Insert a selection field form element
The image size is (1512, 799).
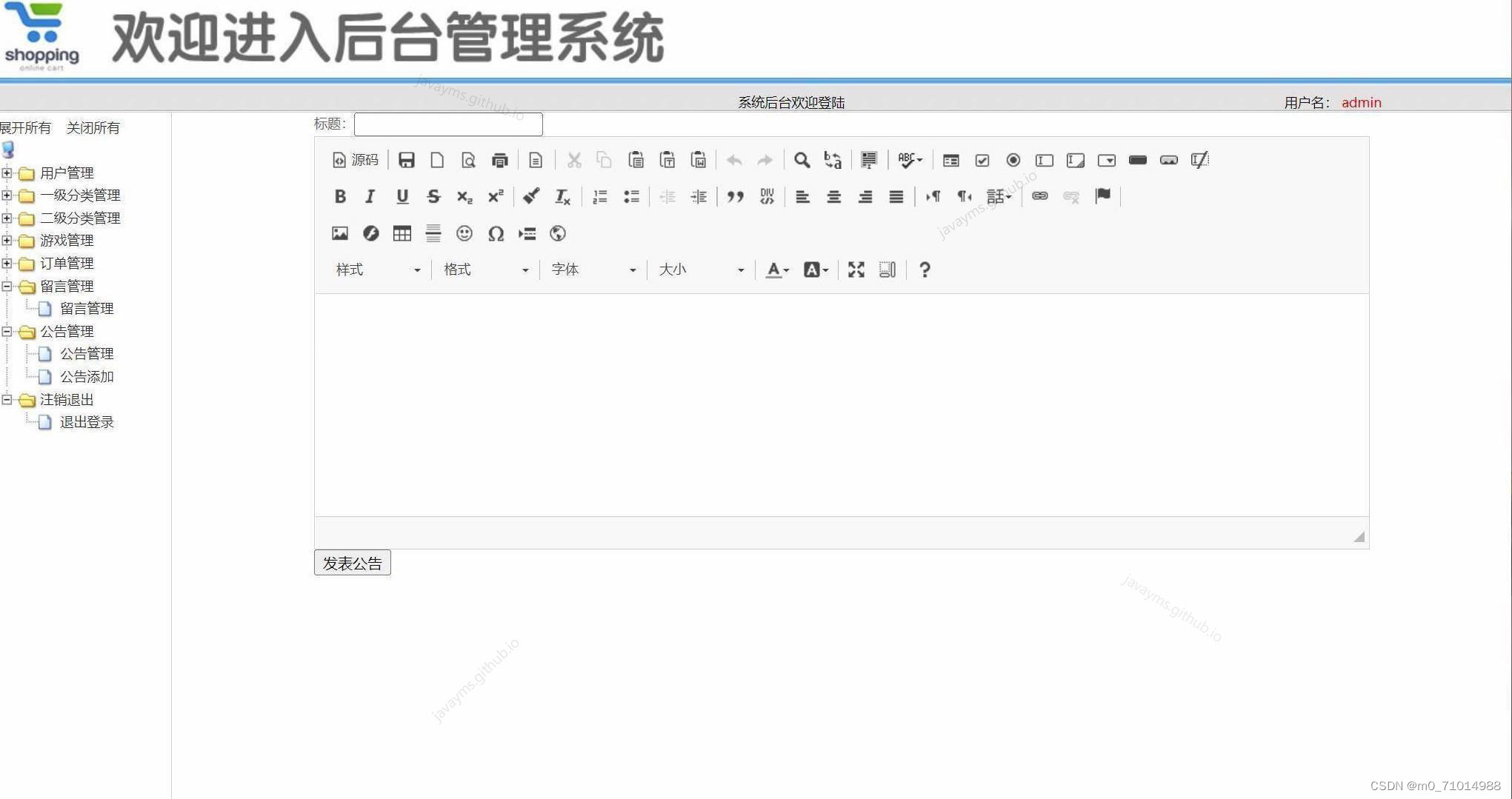click(1107, 160)
